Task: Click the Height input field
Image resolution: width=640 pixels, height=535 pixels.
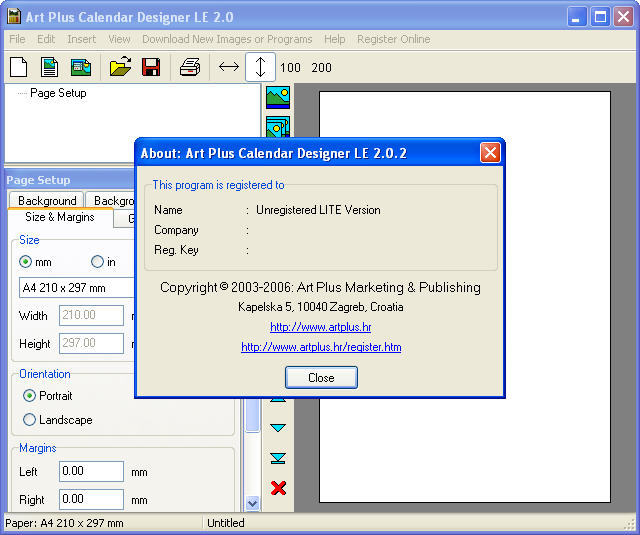Action: 91,343
